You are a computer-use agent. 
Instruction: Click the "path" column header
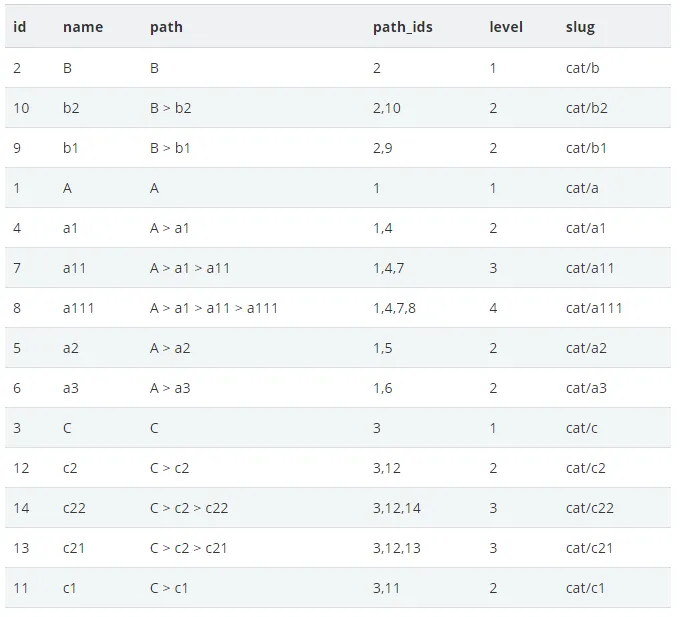pos(166,27)
